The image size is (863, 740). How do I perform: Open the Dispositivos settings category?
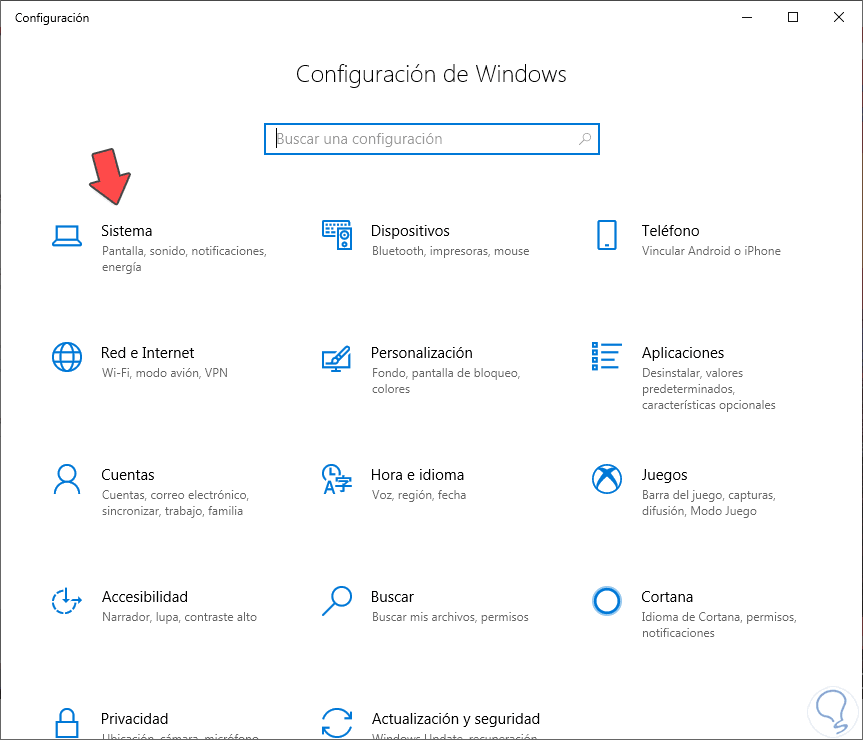[410, 231]
